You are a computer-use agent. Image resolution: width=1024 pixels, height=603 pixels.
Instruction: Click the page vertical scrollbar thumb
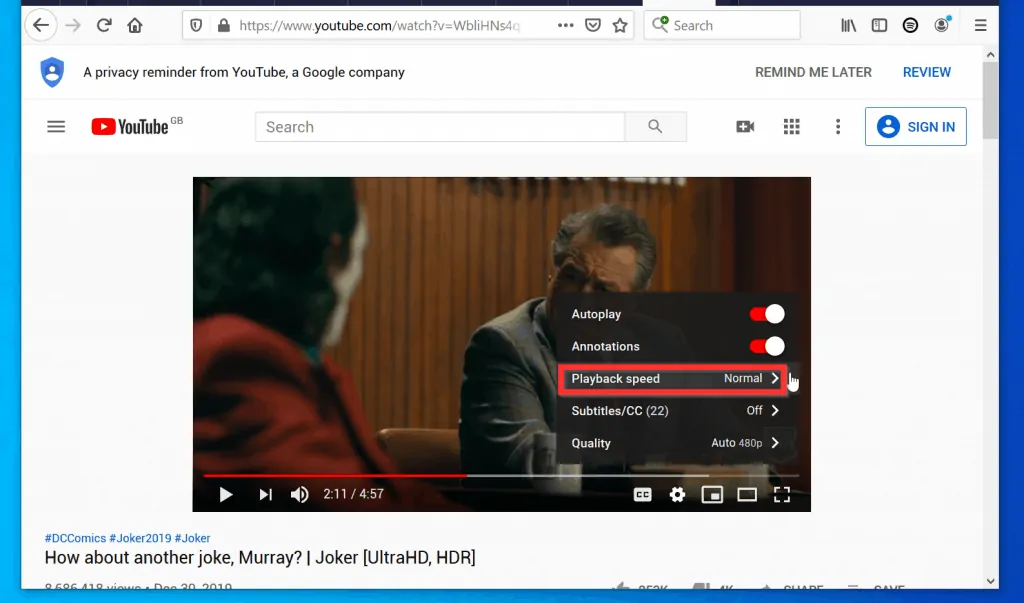[x=990, y=100]
